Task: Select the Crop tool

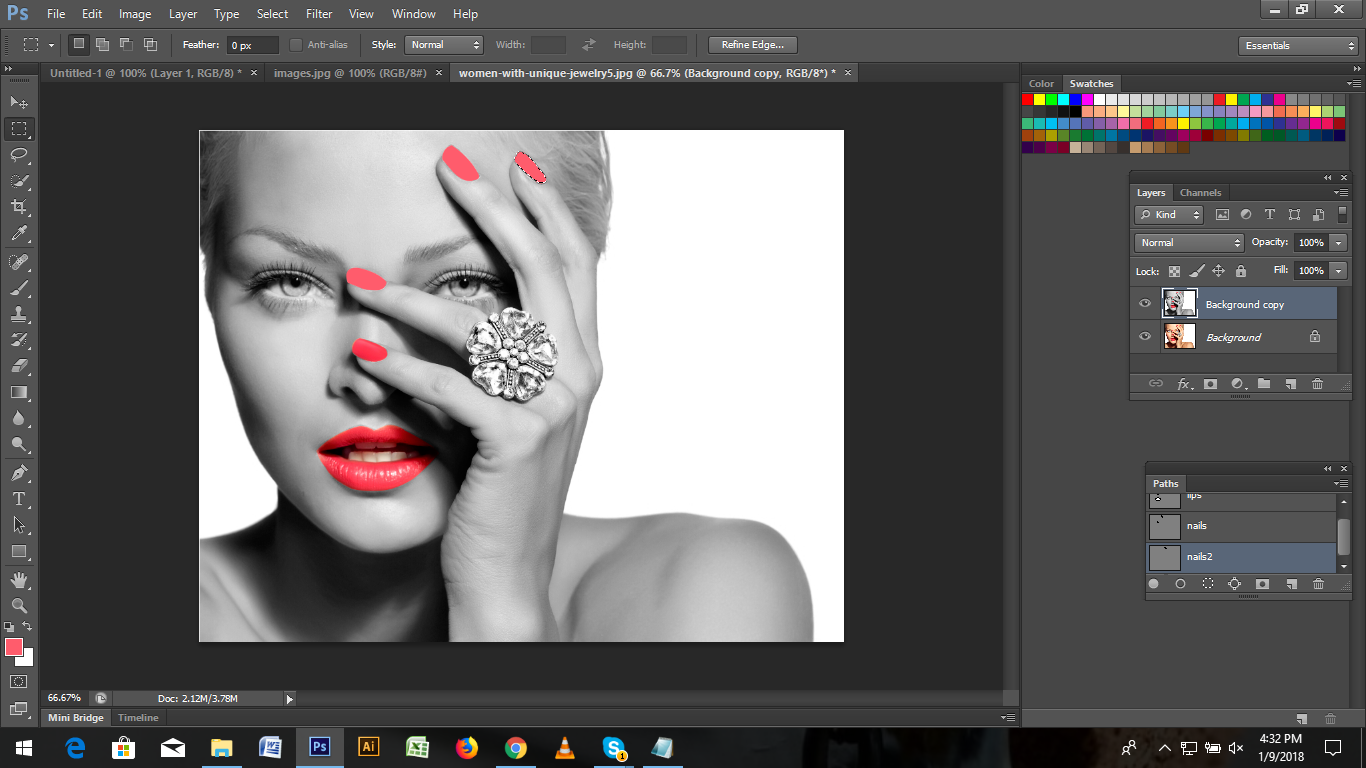Action: tap(19, 207)
